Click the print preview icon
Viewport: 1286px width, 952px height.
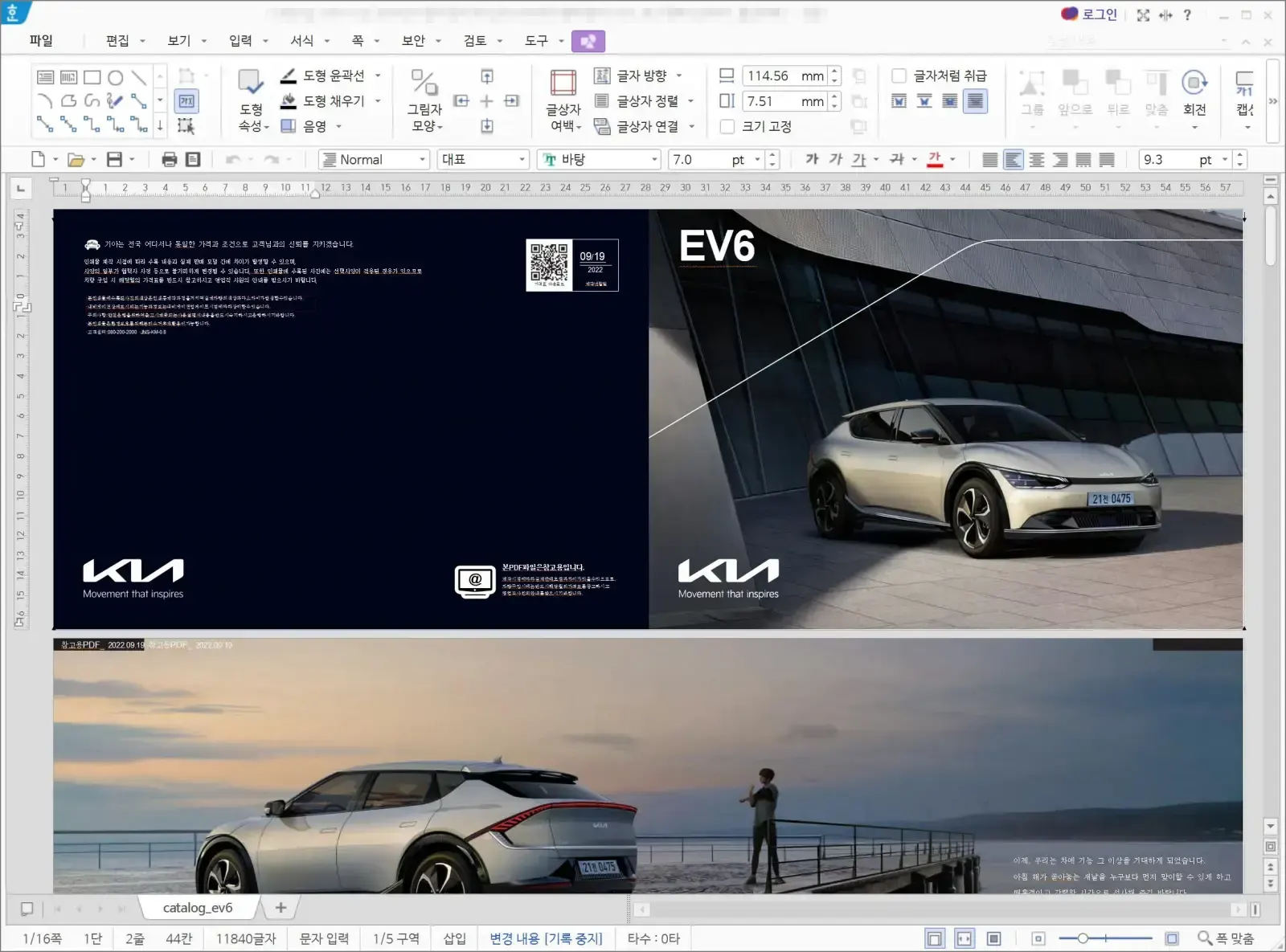point(193,159)
